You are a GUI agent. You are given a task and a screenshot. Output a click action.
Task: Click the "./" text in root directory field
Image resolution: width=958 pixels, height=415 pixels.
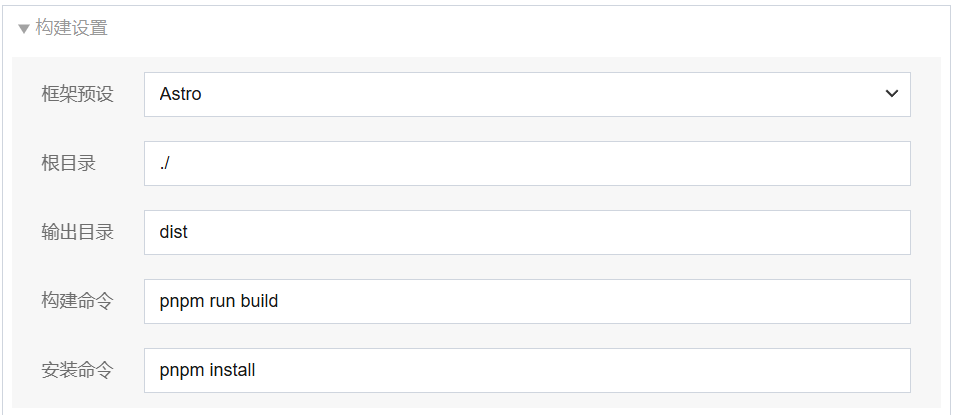[165, 163]
